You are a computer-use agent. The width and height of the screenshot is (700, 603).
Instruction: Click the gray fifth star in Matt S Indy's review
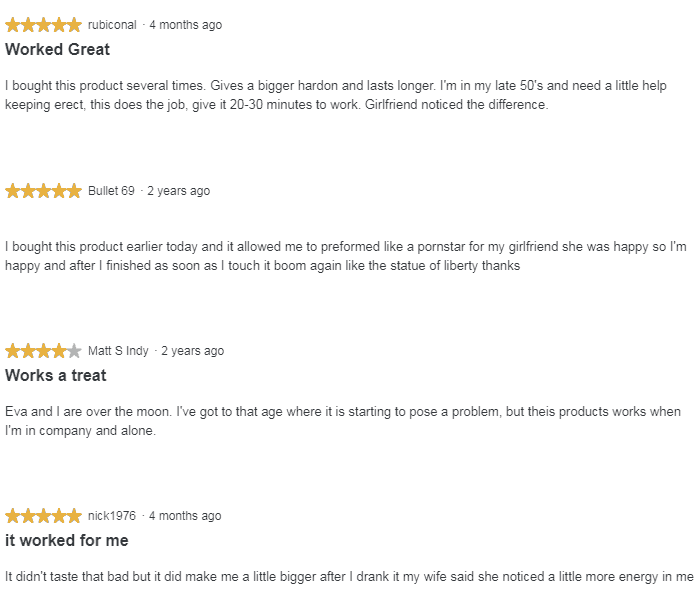point(74,351)
